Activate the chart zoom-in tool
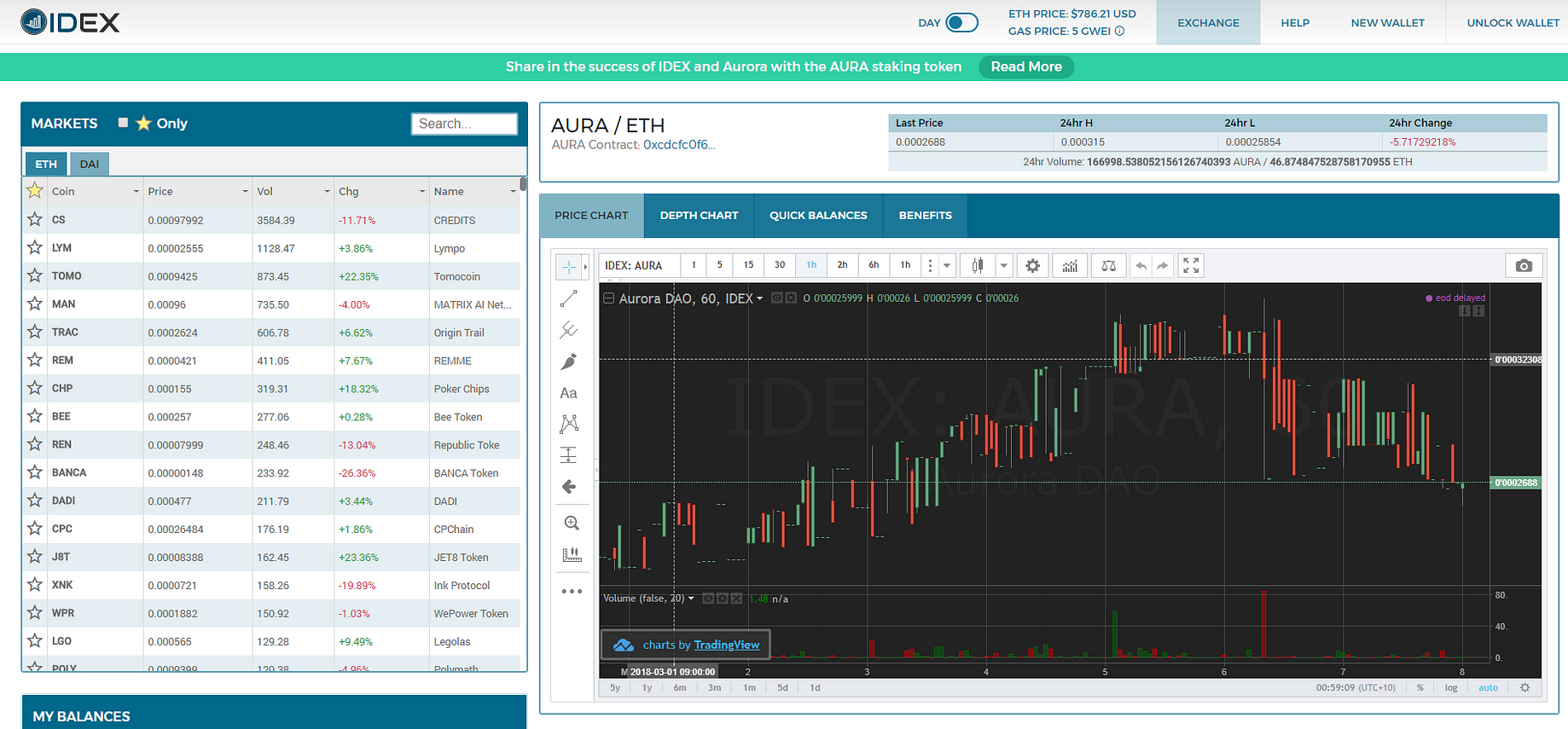 coord(572,524)
